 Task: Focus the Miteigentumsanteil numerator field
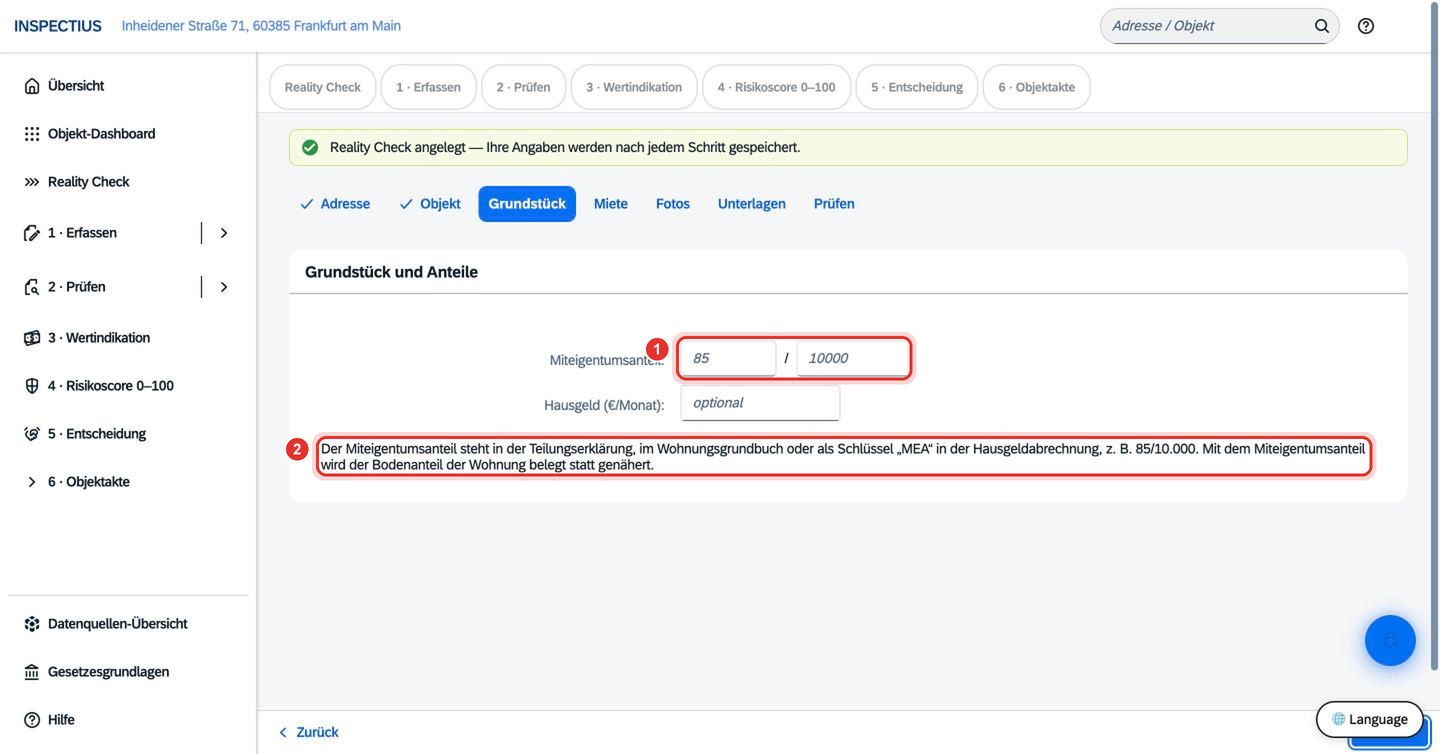point(728,358)
